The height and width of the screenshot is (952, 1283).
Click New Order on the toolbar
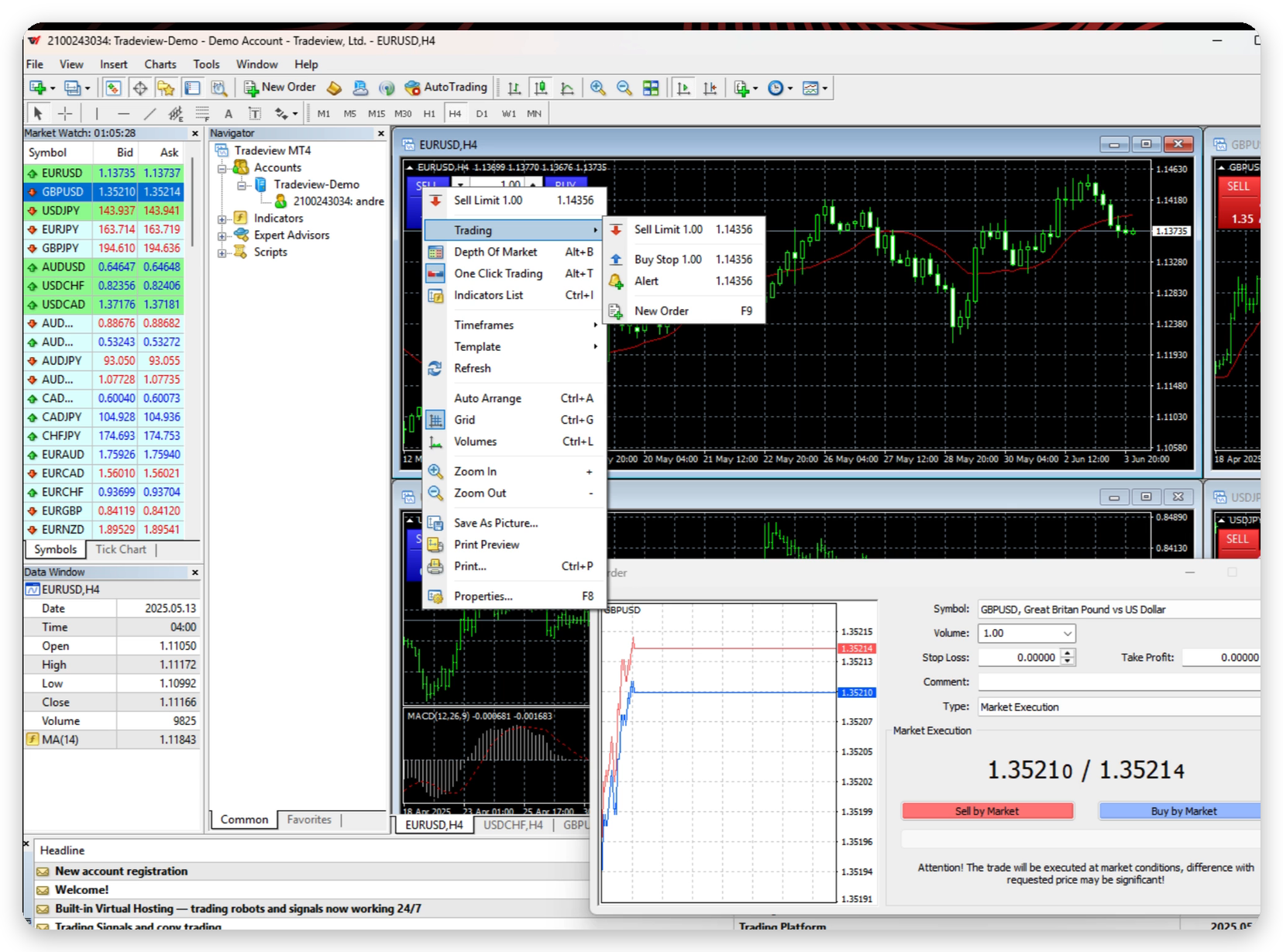280,88
